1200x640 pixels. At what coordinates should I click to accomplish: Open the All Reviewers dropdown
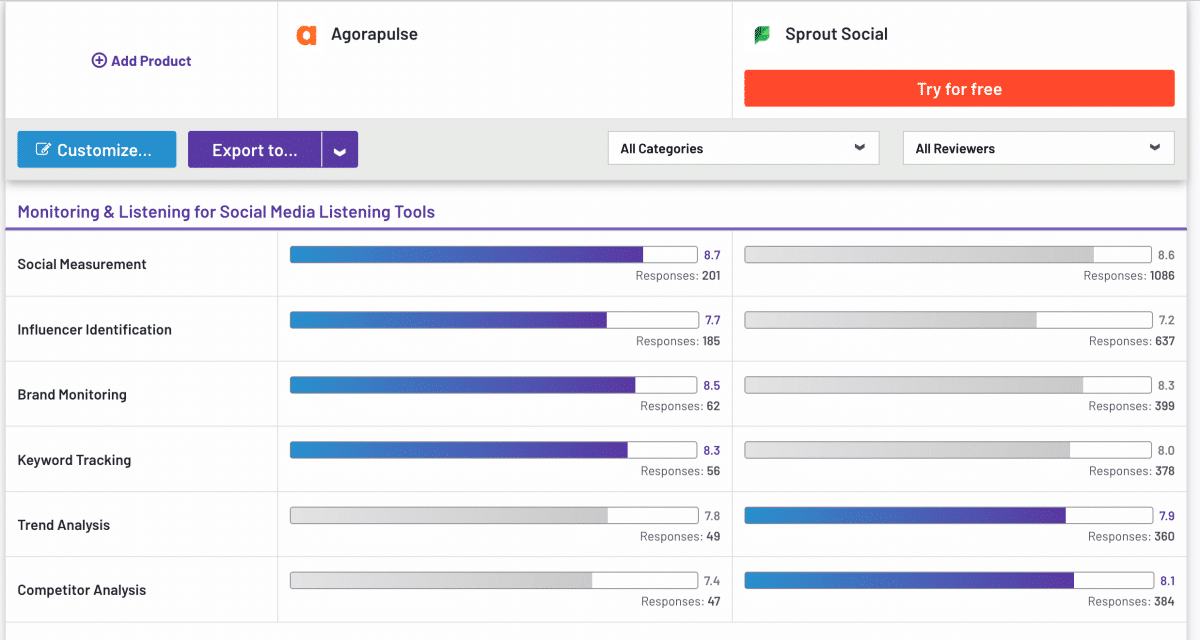(x=1038, y=147)
